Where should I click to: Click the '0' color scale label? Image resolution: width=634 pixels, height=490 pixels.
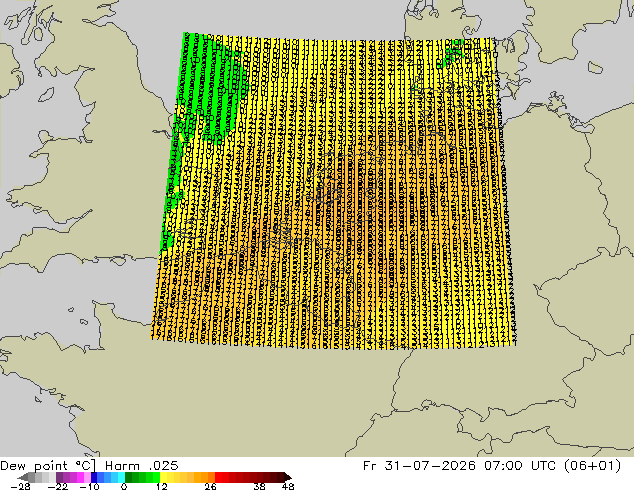(x=124, y=486)
